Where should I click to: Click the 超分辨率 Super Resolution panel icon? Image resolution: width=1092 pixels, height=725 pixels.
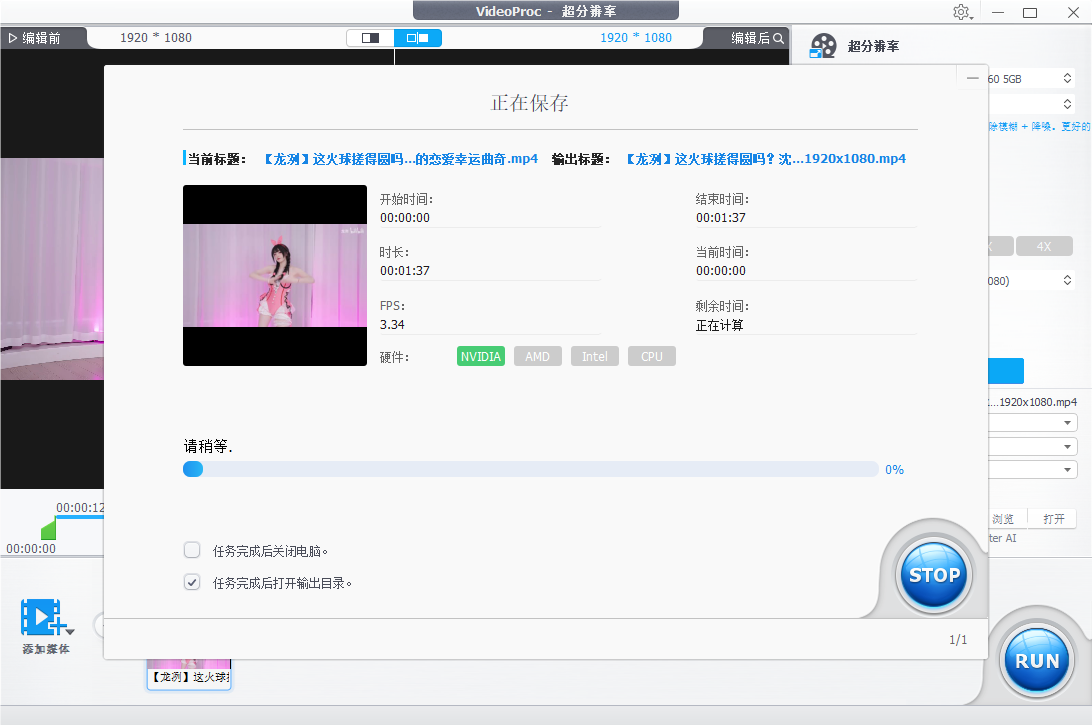(x=823, y=44)
